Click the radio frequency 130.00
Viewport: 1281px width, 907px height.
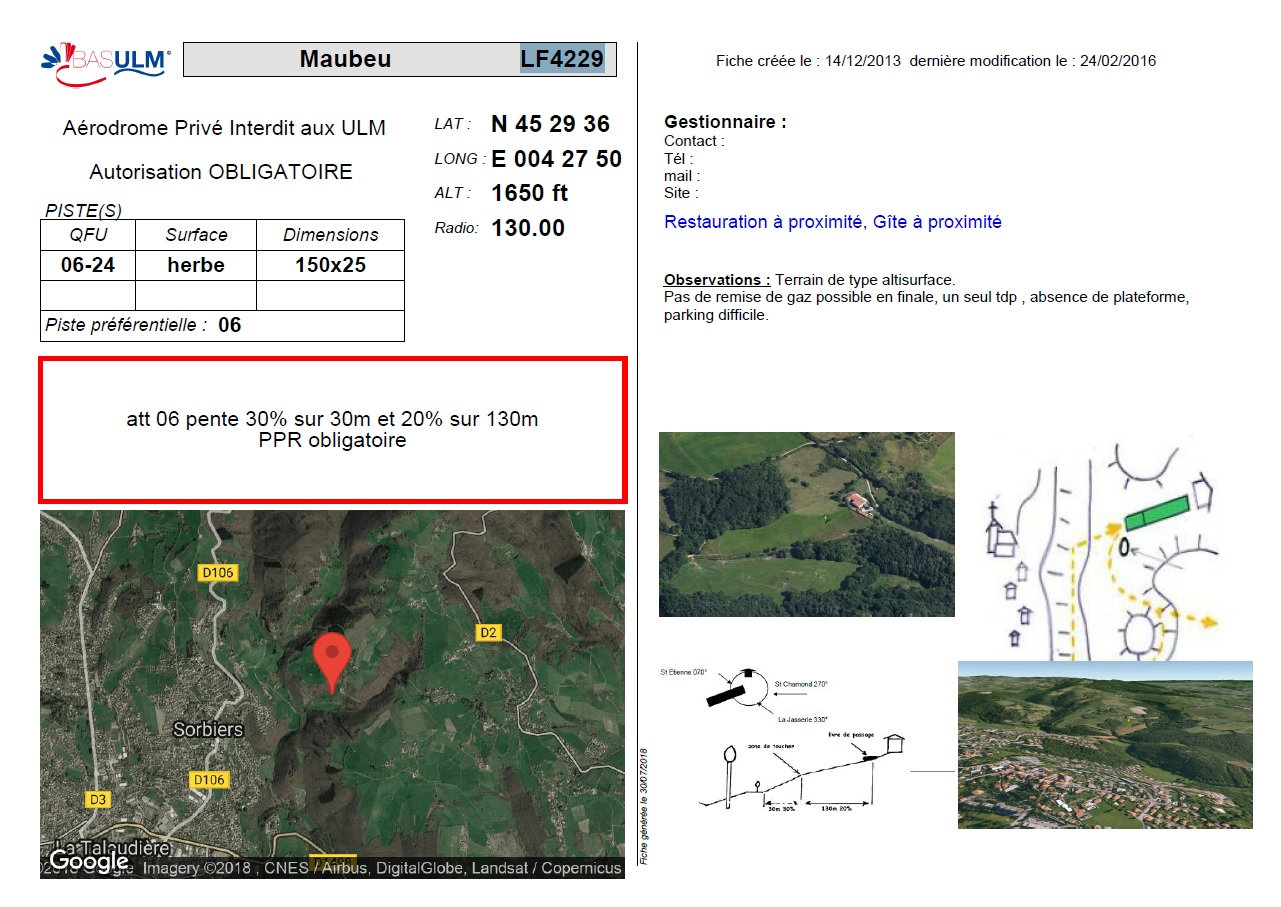(x=528, y=228)
